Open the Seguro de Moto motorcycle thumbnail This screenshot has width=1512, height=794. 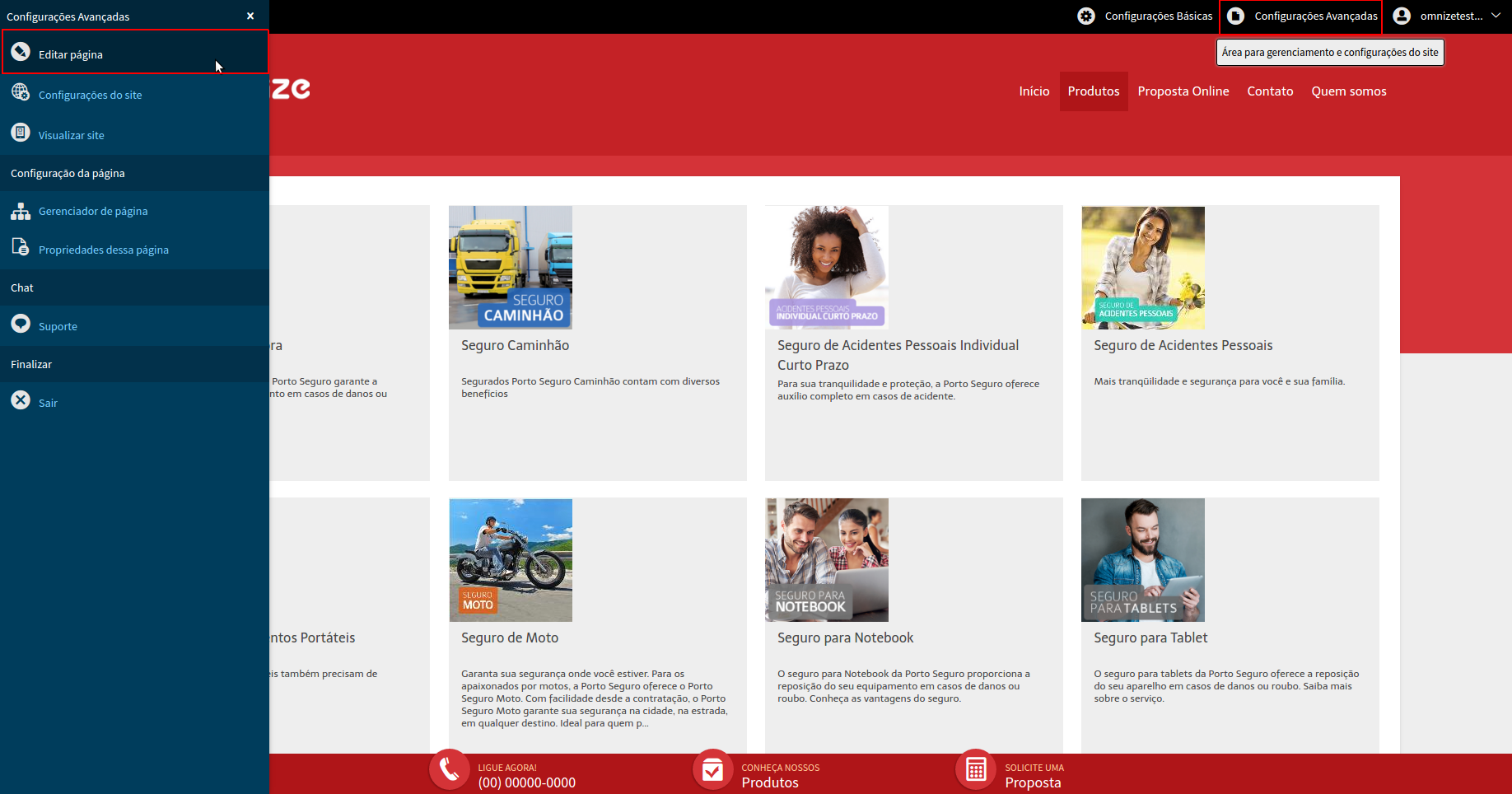coord(511,560)
